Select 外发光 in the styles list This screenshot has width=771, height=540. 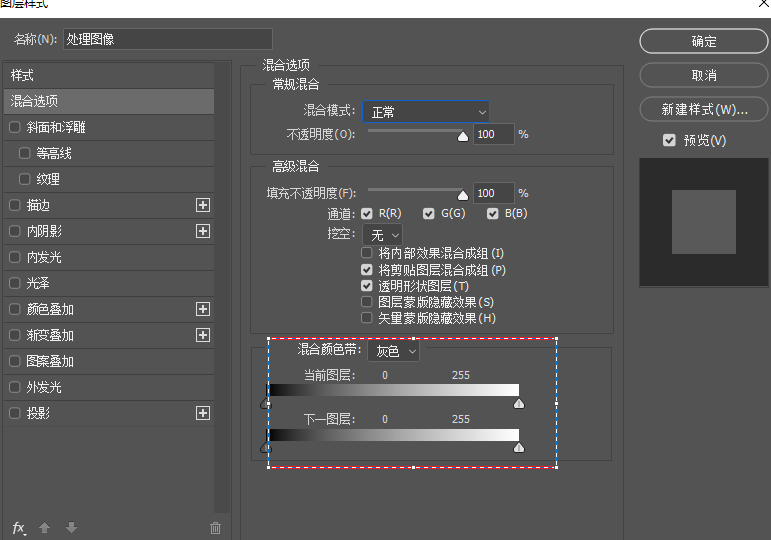tap(45, 387)
